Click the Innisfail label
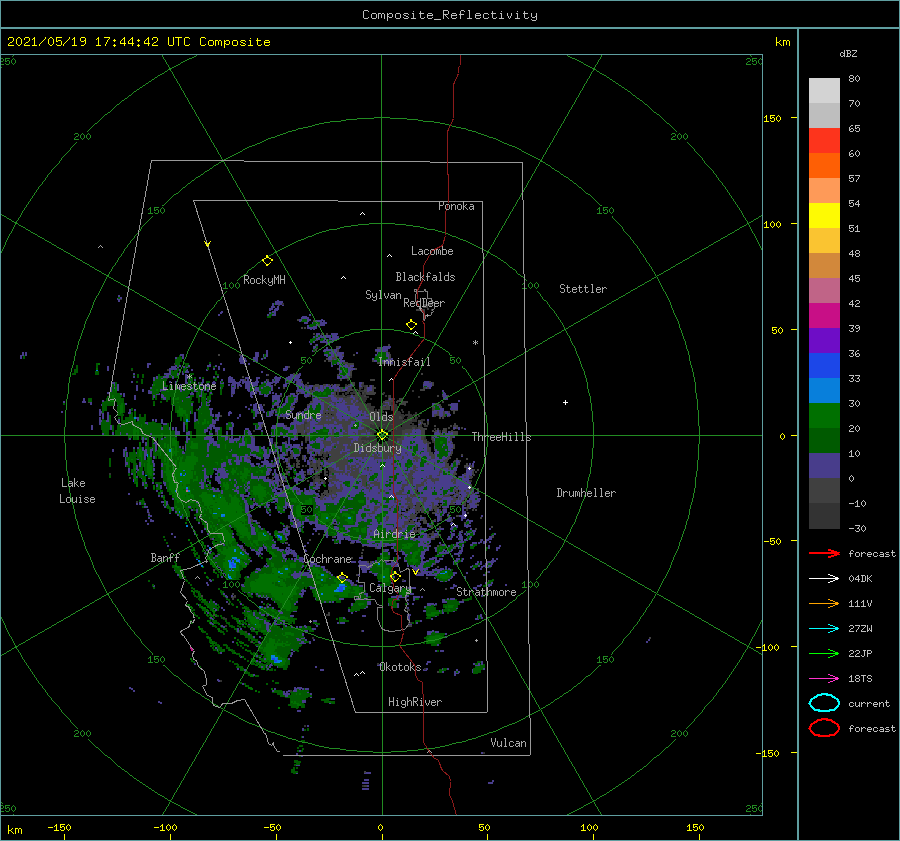This screenshot has height=841, width=900. 404,362
